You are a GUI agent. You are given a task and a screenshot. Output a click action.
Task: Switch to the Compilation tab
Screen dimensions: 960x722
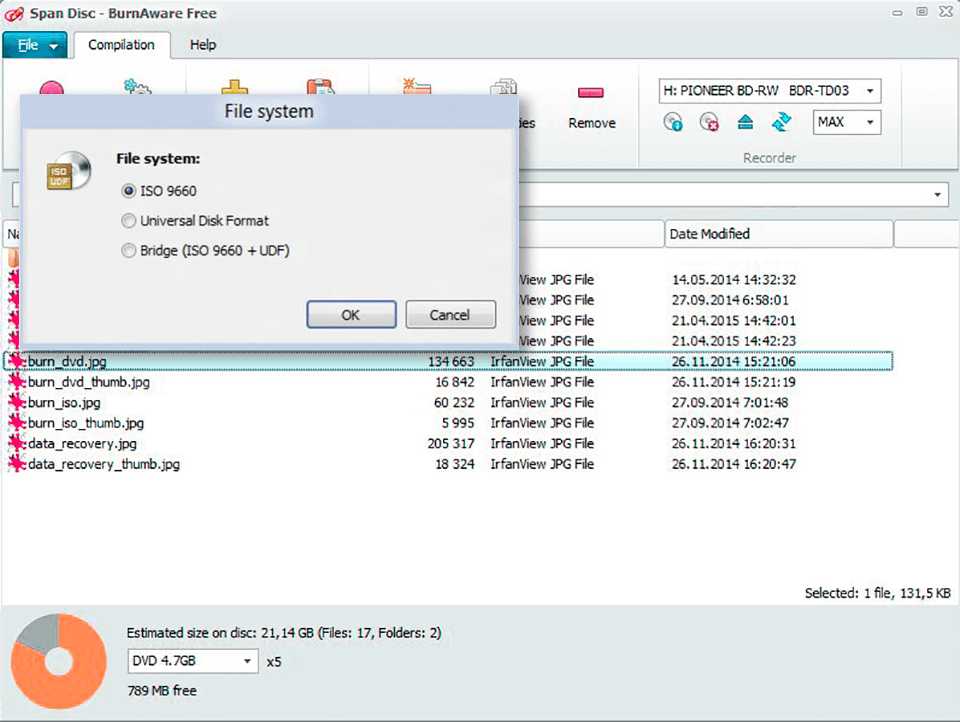point(121,45)
